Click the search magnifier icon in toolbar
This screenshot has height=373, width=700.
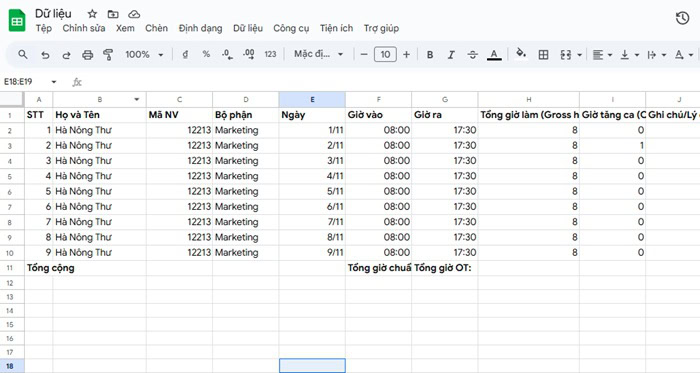(23, 54)
